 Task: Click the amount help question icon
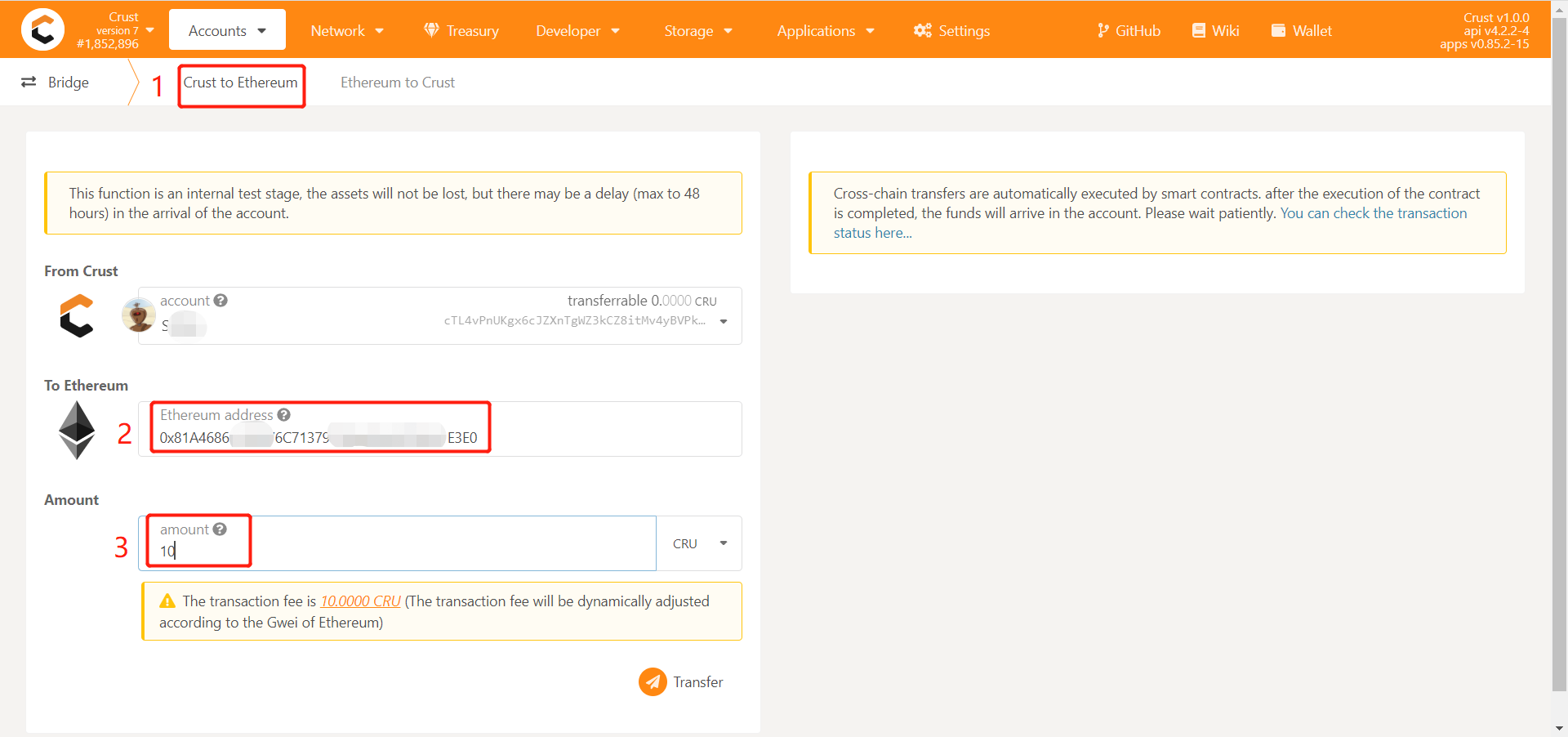click(220, 529)
